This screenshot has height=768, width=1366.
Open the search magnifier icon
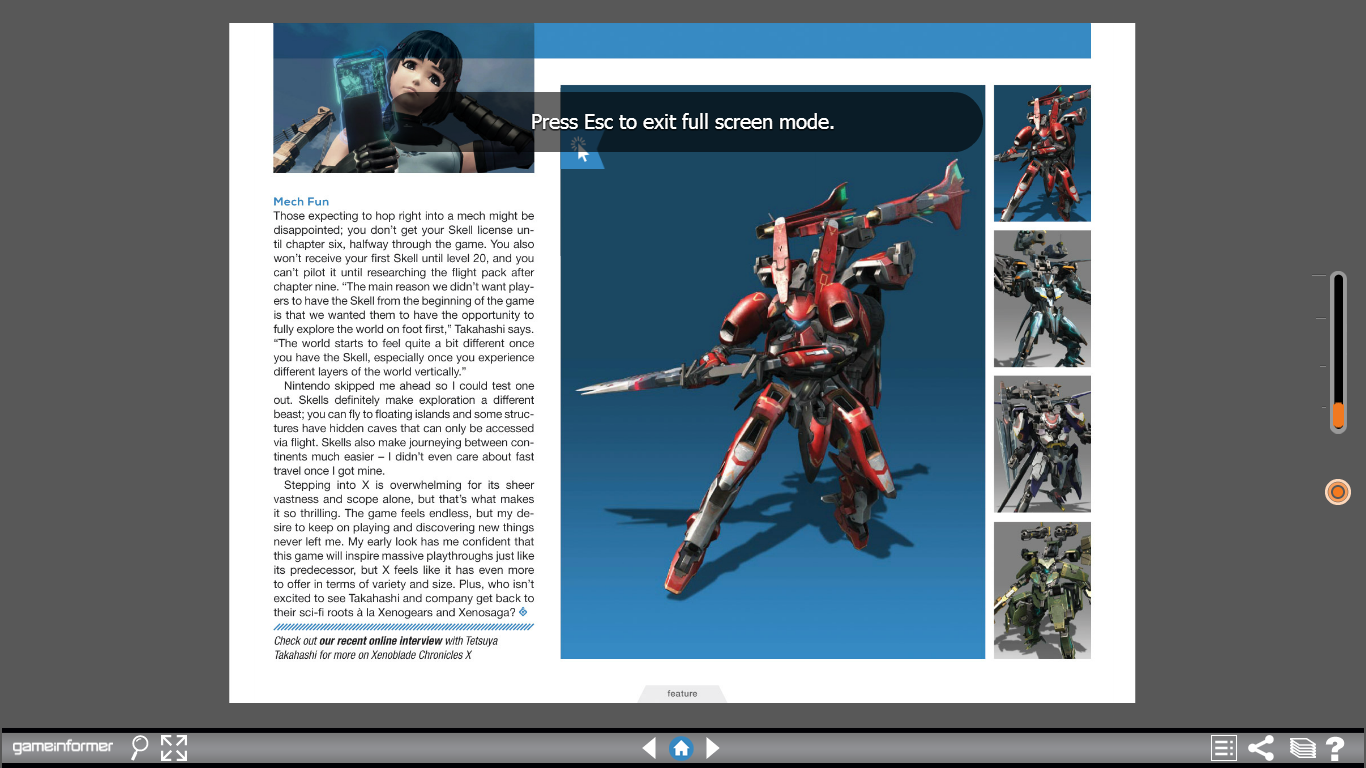pos(140,747)
